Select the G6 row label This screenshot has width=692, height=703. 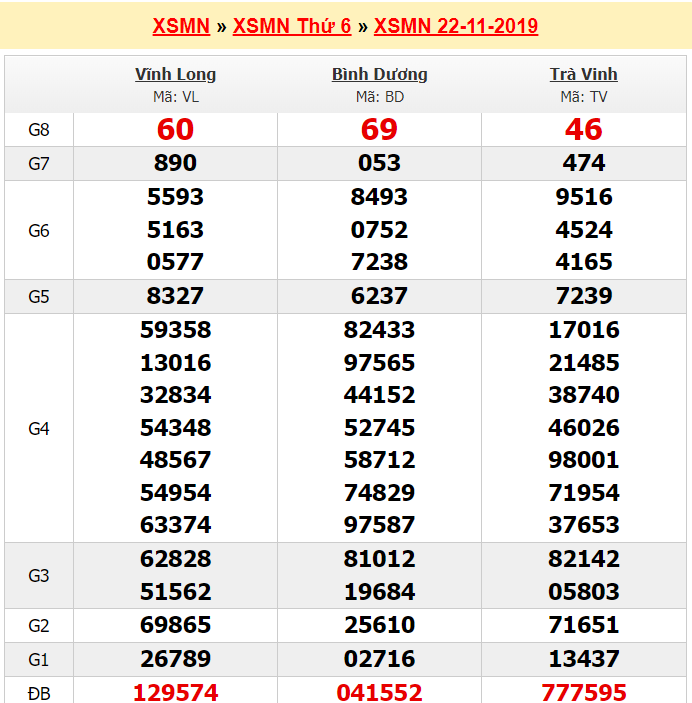39,231
